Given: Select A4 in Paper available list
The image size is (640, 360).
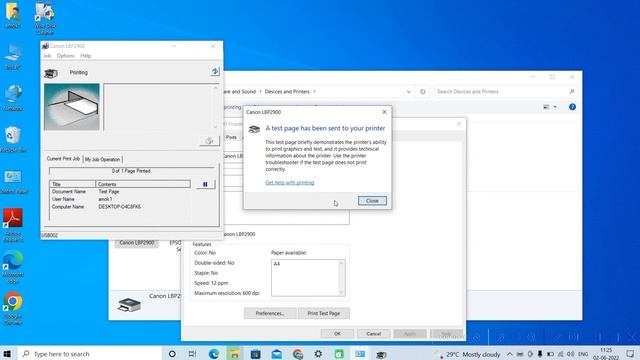Looking at the screenshot, I should pyautogui.click(x=277, y=264).
